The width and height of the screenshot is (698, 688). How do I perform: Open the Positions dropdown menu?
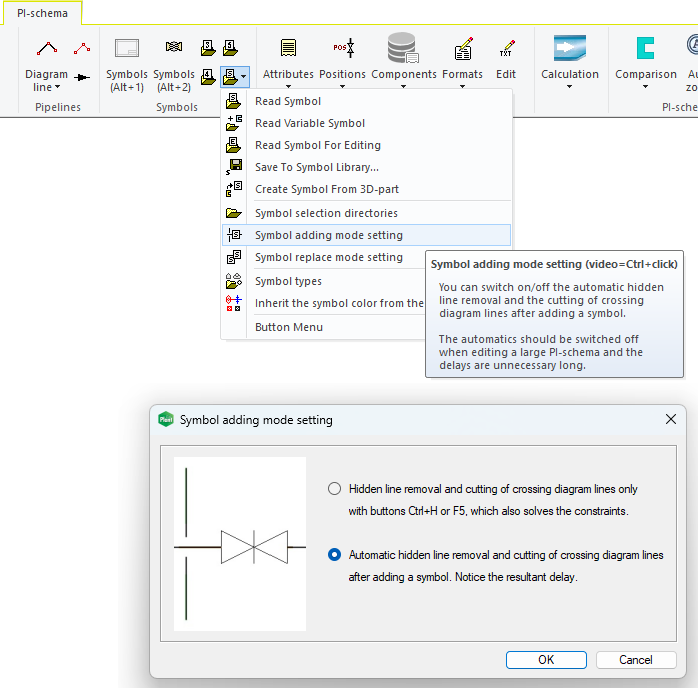342,86
